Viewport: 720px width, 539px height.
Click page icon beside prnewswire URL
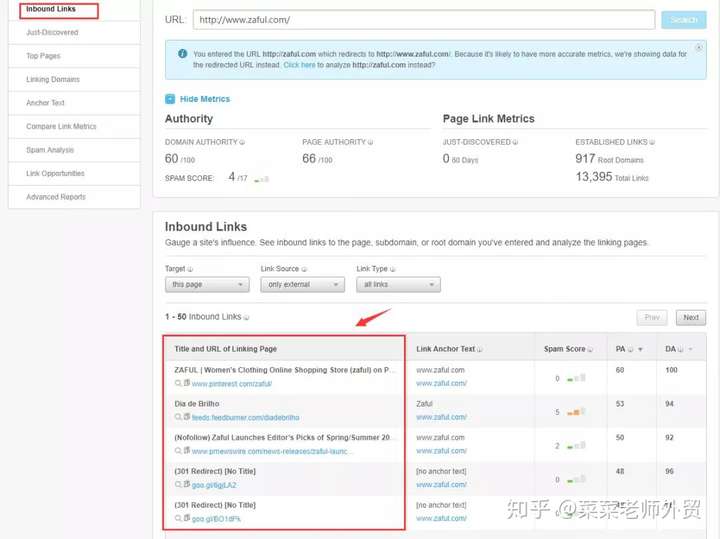[x=187, y=451]
